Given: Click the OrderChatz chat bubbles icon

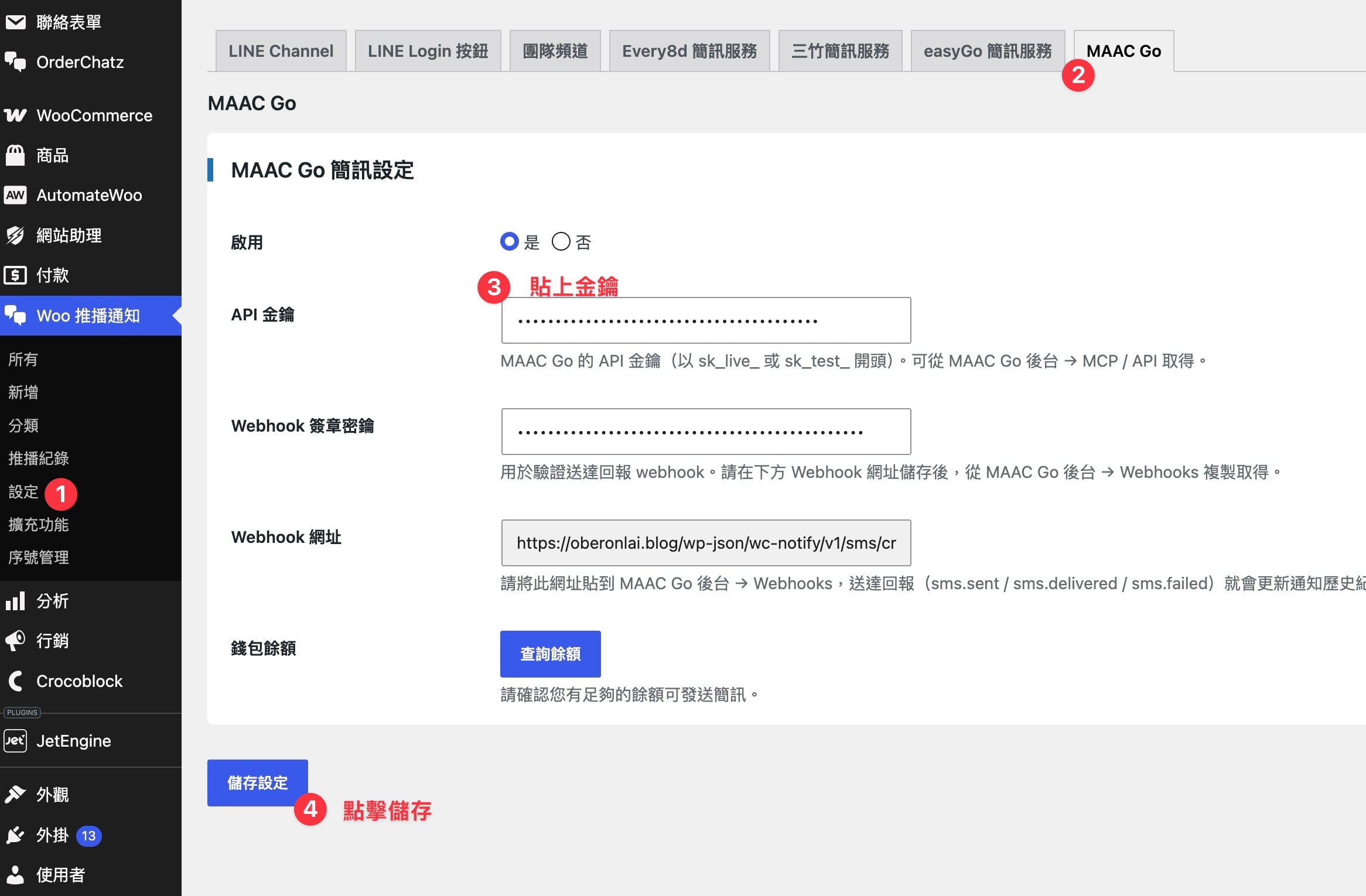Looking at the screenshot, I should point(16,62).
